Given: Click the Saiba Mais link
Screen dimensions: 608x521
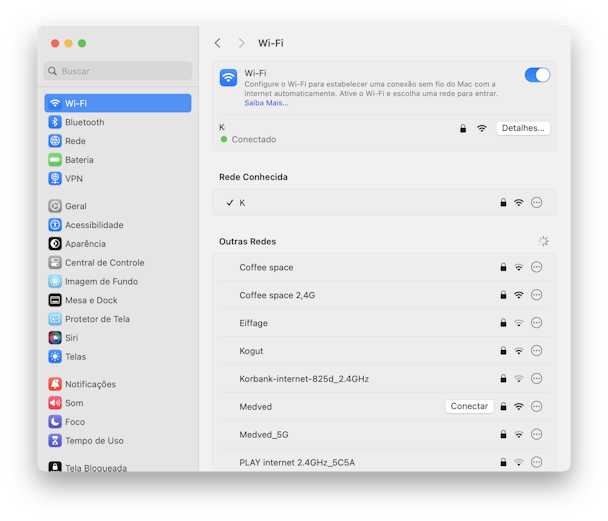Looking at the screenshot, I should [x=266, y=103].
